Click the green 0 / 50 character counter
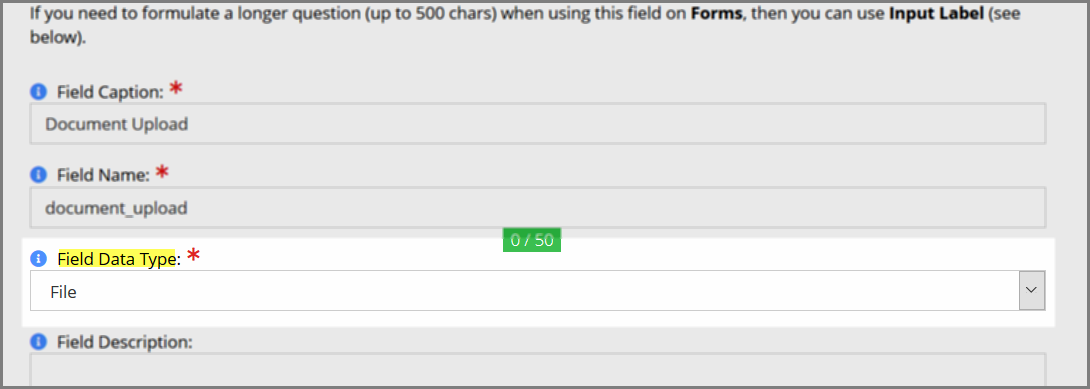Image resolution: width=1090 pixels, height=389 pixels. [x=532, y=240]
